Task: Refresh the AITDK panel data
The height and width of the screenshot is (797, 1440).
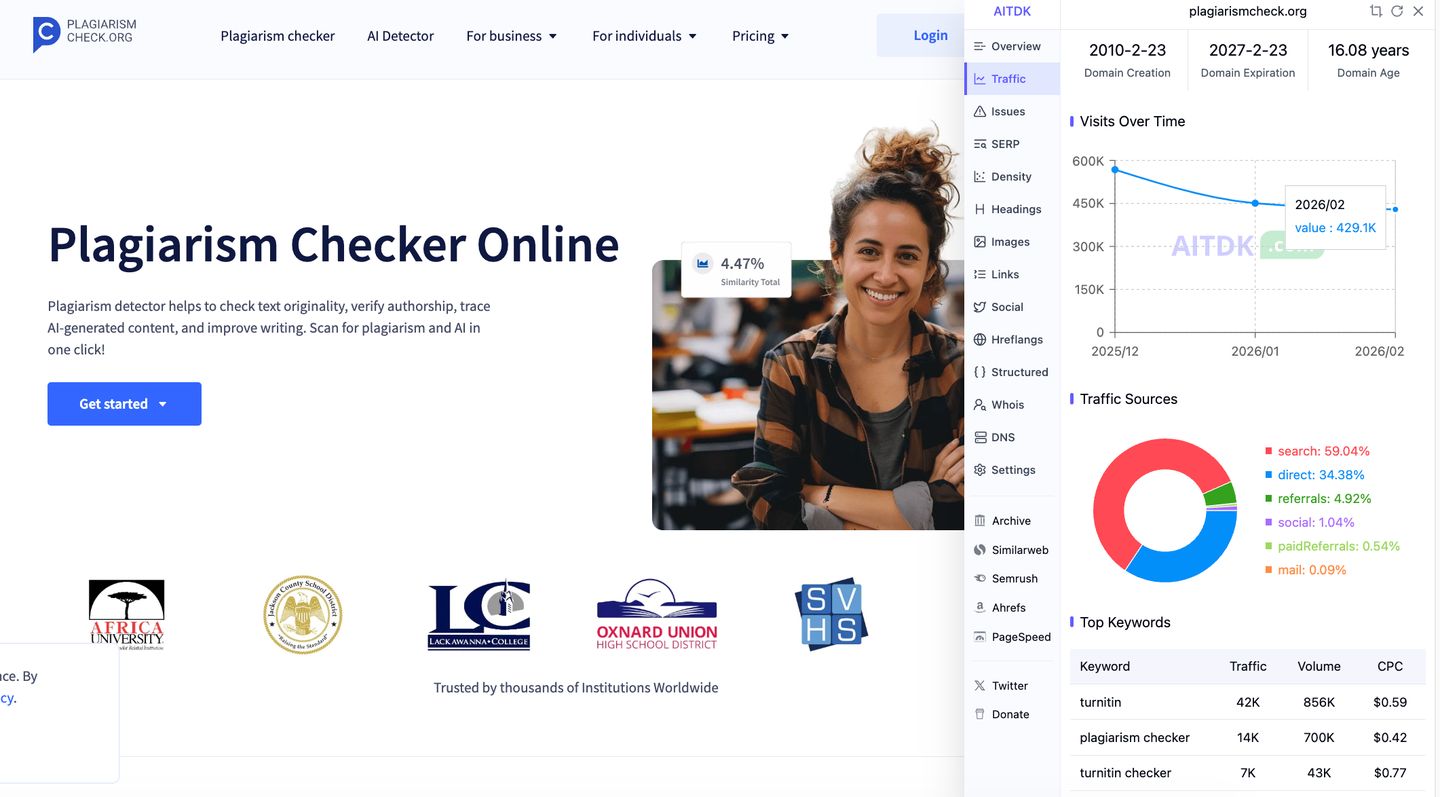Action: point(1397,11)
